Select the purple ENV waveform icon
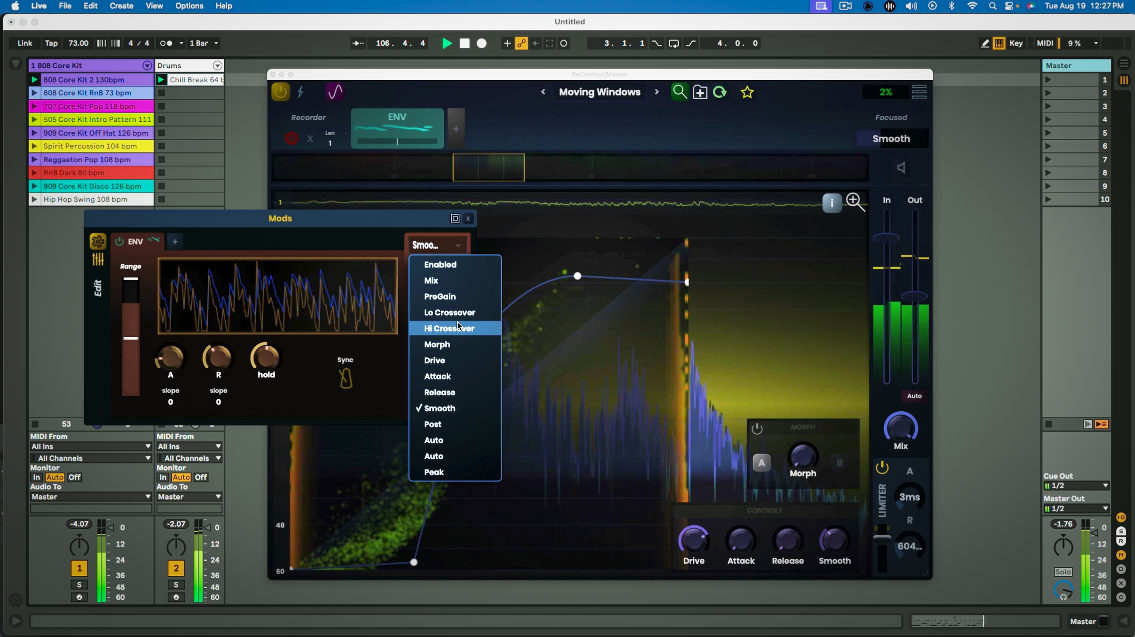Image resolution: width=1135 pixels, height=637 pixels. [334, 91]
